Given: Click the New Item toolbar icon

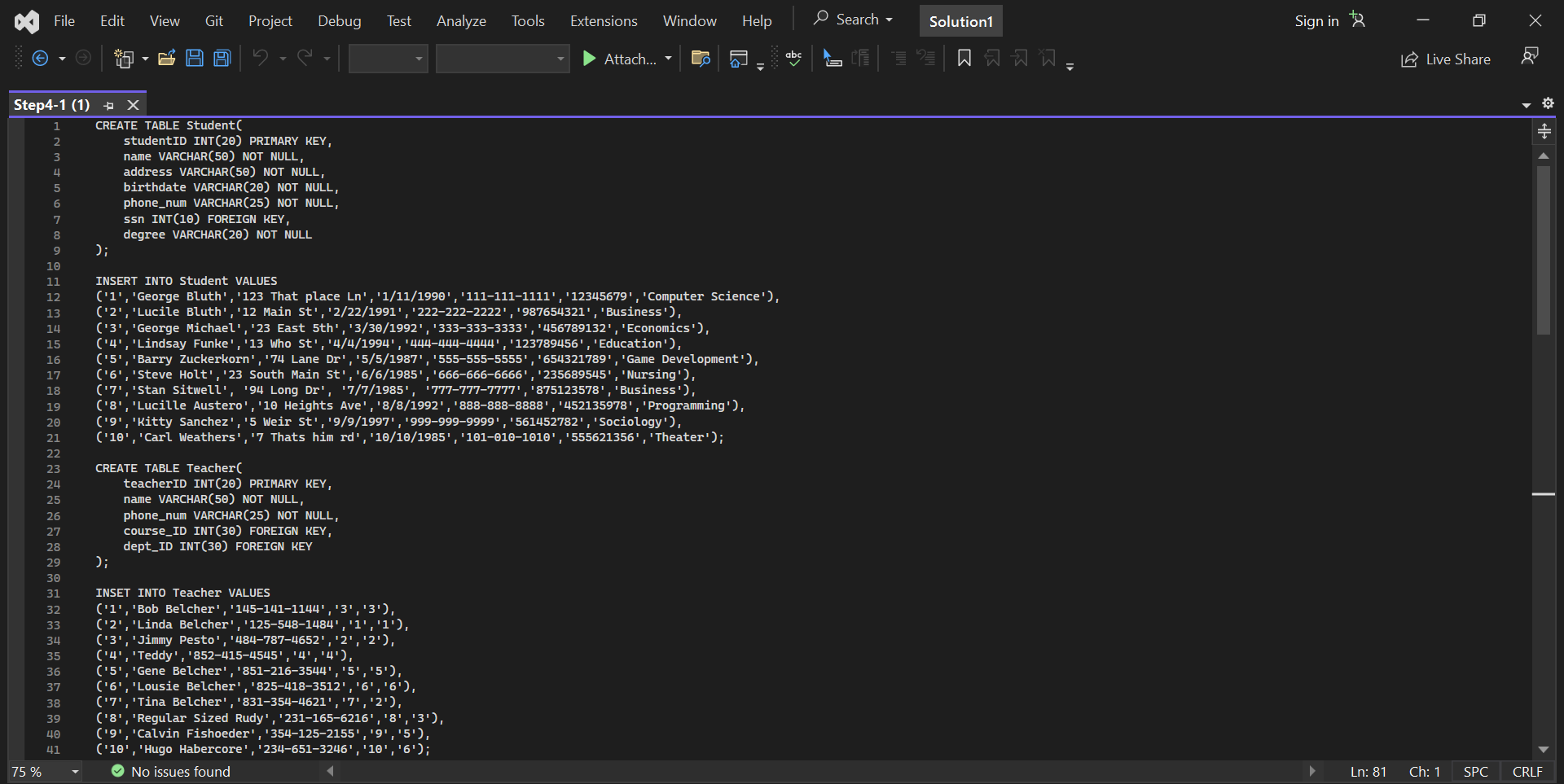Looking at the screenshot, I should click(124, 59).
